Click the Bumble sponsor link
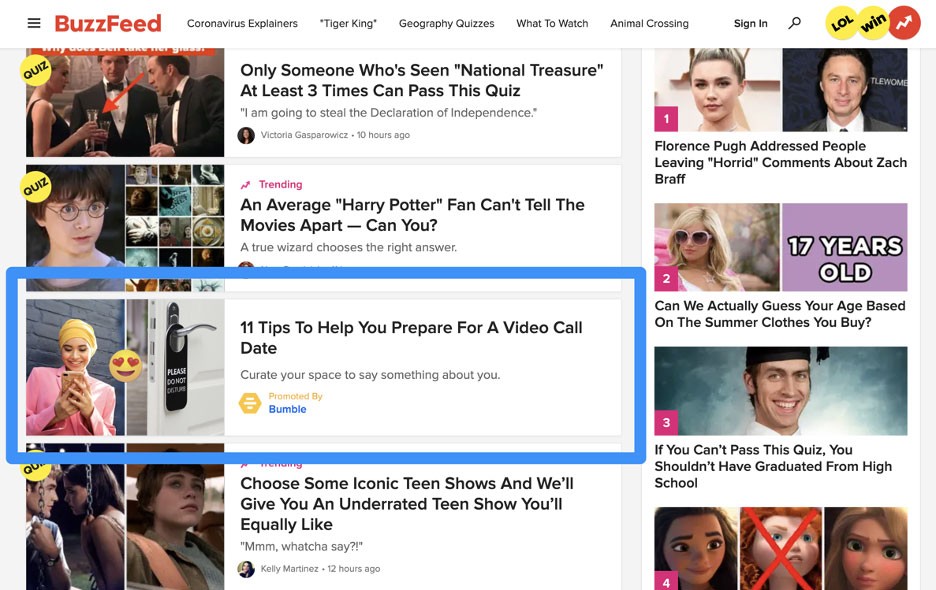This screenshot has height=590, width=936. [x=287, y=409]
